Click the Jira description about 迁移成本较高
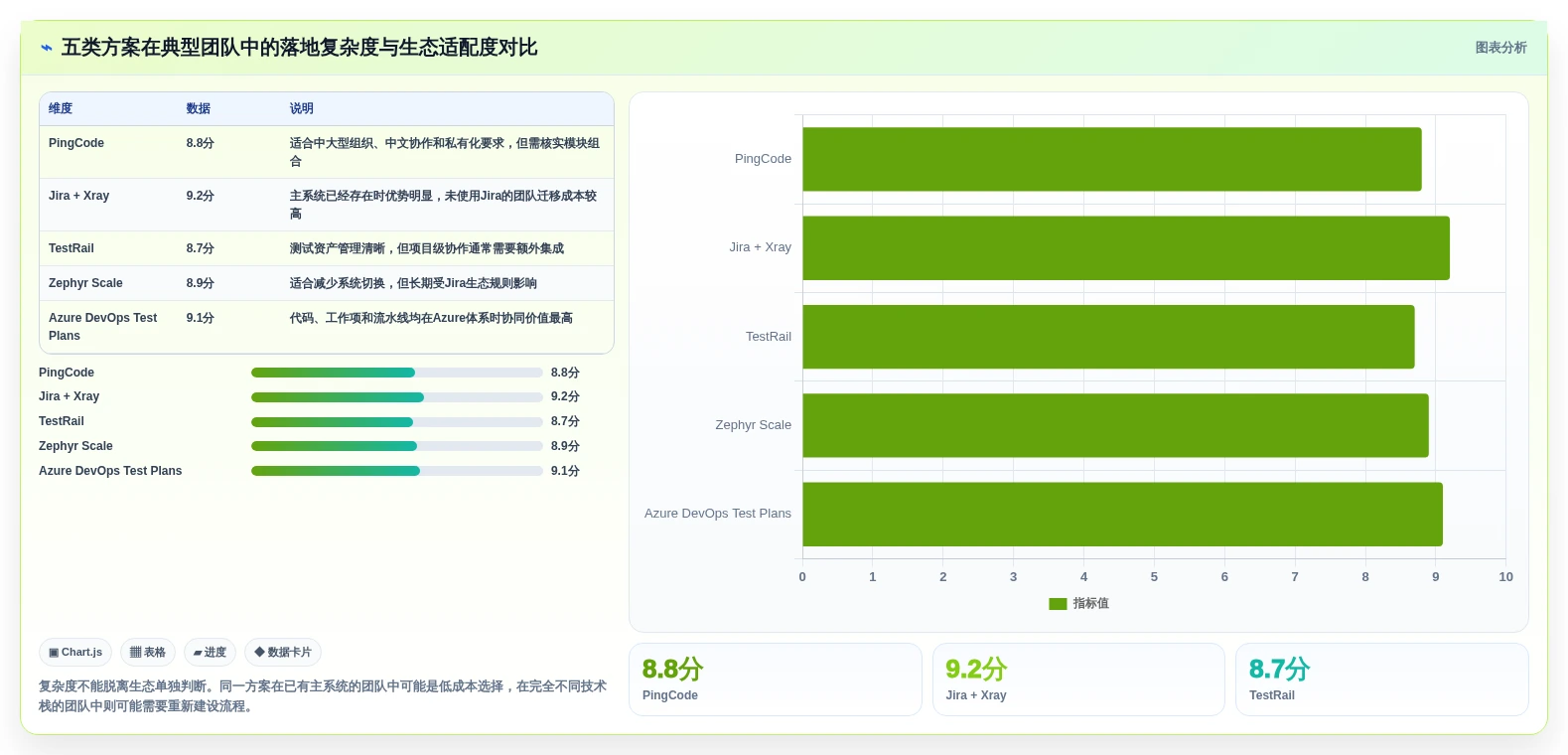The width and height of the screenshot is (1568, 755). tap(444, 205)
